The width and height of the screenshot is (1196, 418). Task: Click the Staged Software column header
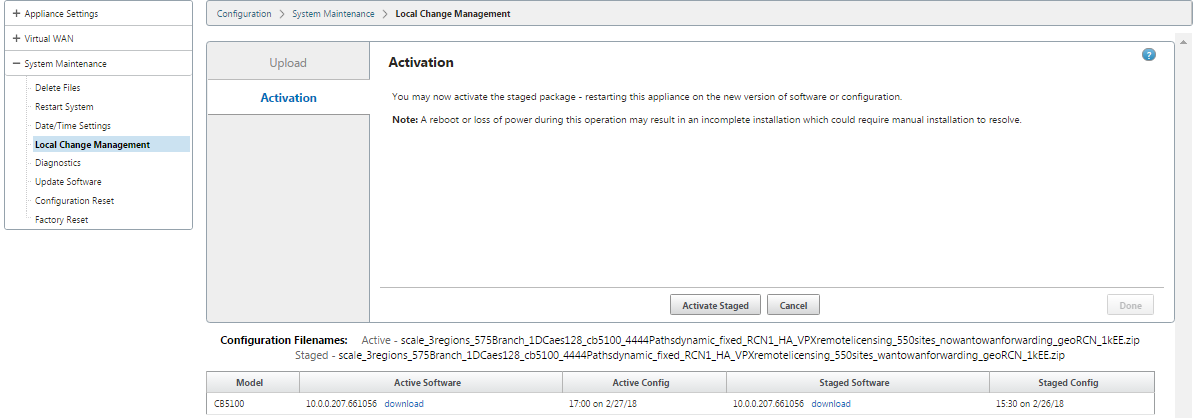858,382
